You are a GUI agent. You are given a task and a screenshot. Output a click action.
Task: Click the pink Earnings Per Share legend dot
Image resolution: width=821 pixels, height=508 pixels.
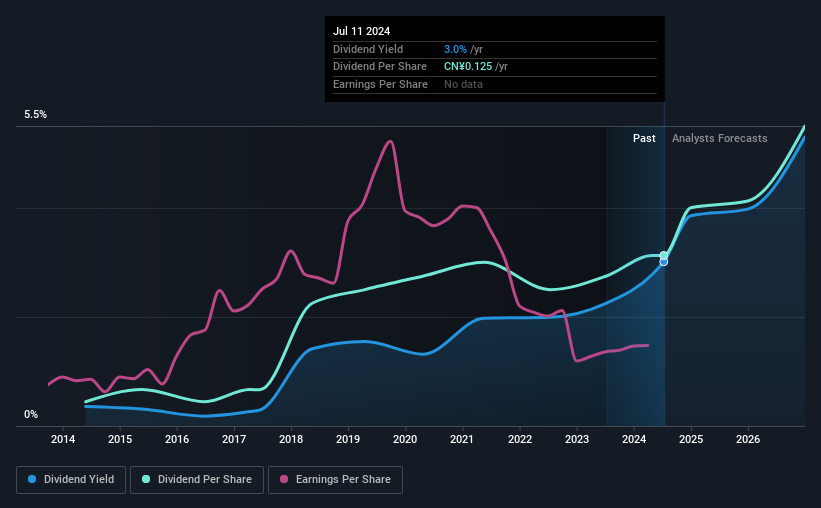(284, 479)
